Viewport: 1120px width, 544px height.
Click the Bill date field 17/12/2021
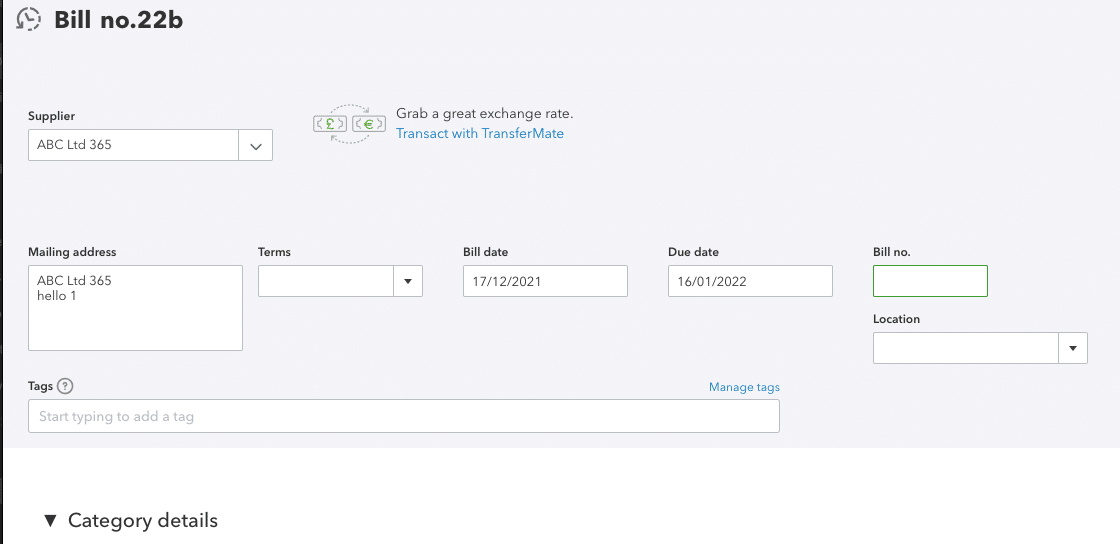point(545,281)
